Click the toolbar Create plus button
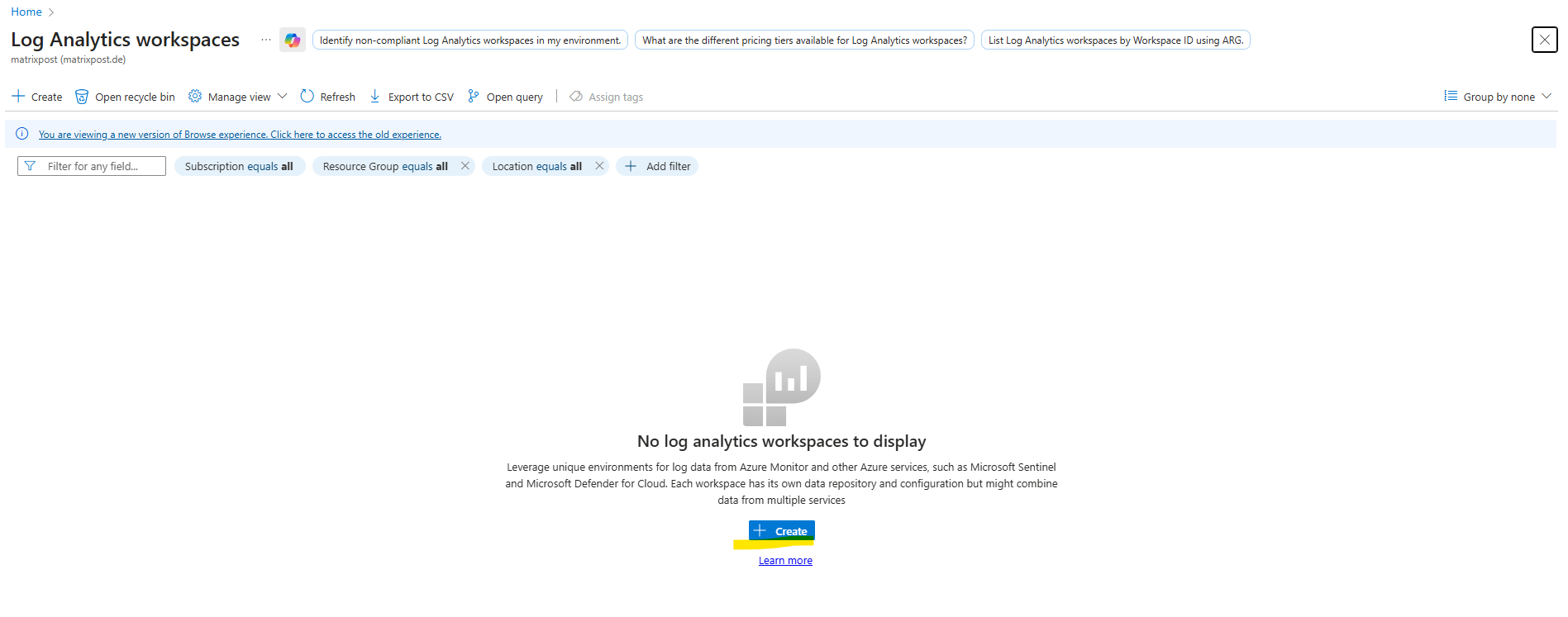1568x617 pixels. pos(37,97)
